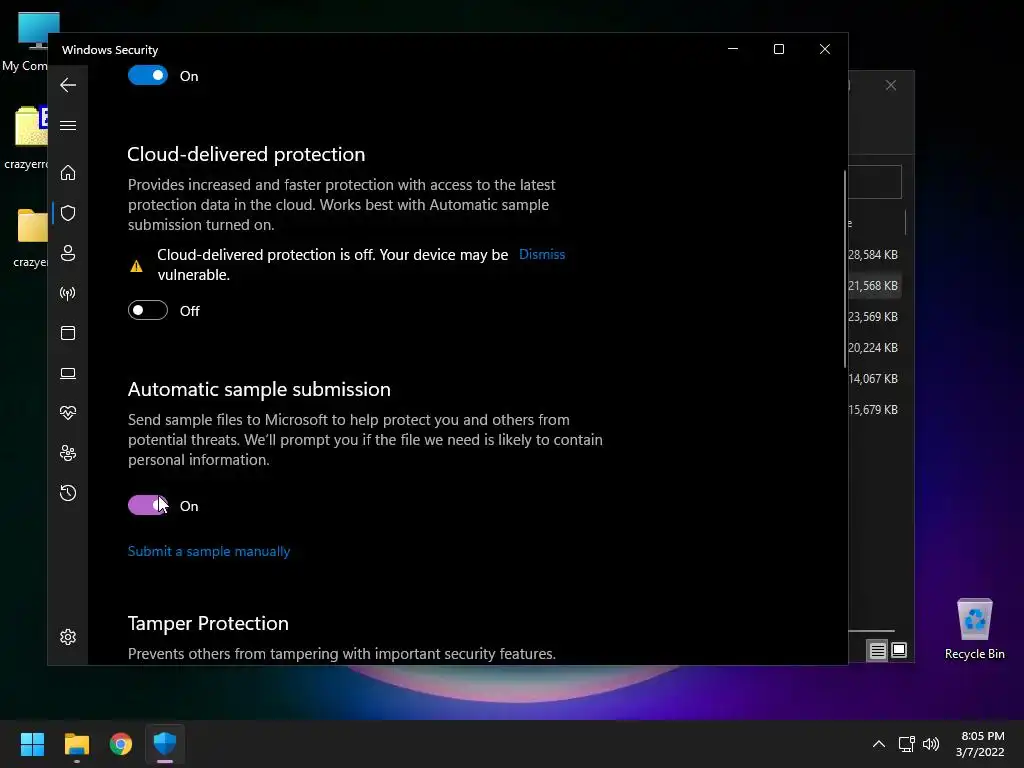This screenshot has height=768, width=1024.
Task: Click the Windows Security vertical scrollbar
Action: [x=845, y=269]
